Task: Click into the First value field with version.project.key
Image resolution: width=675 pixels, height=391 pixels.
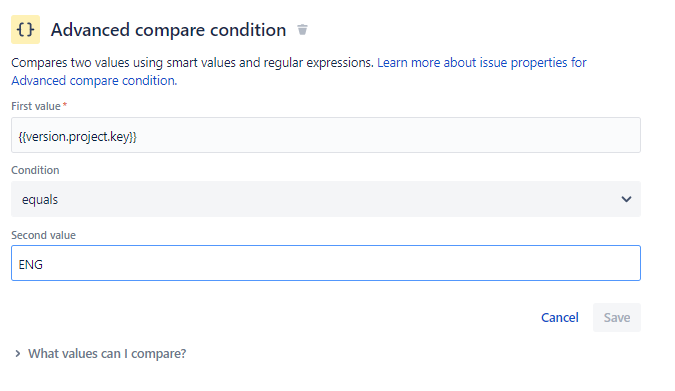Action: 326,135
